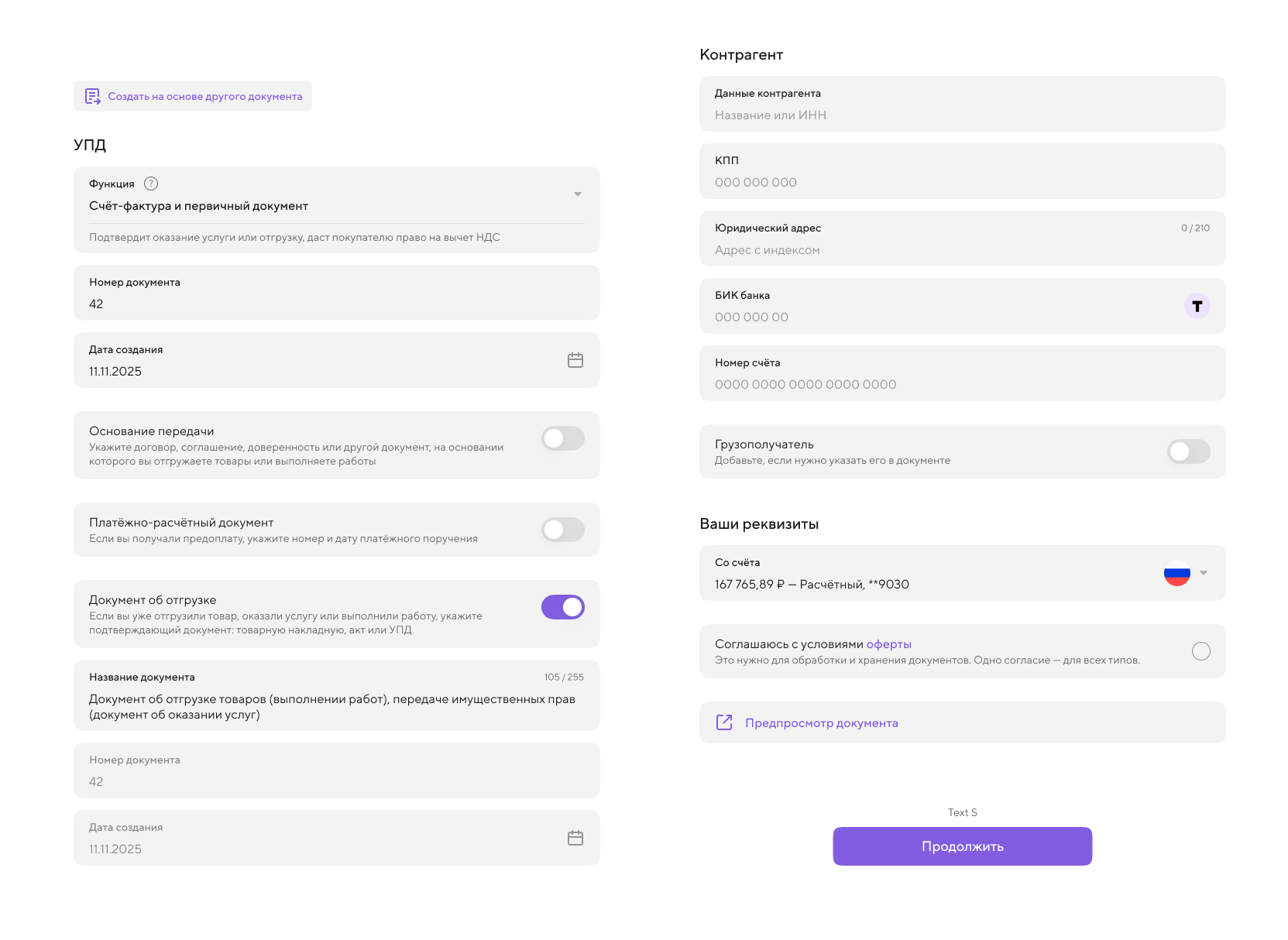This screenshot has height=940, width=1288.
Task: Click the document icon on Создать на основе button
Action: pos(92,96)
